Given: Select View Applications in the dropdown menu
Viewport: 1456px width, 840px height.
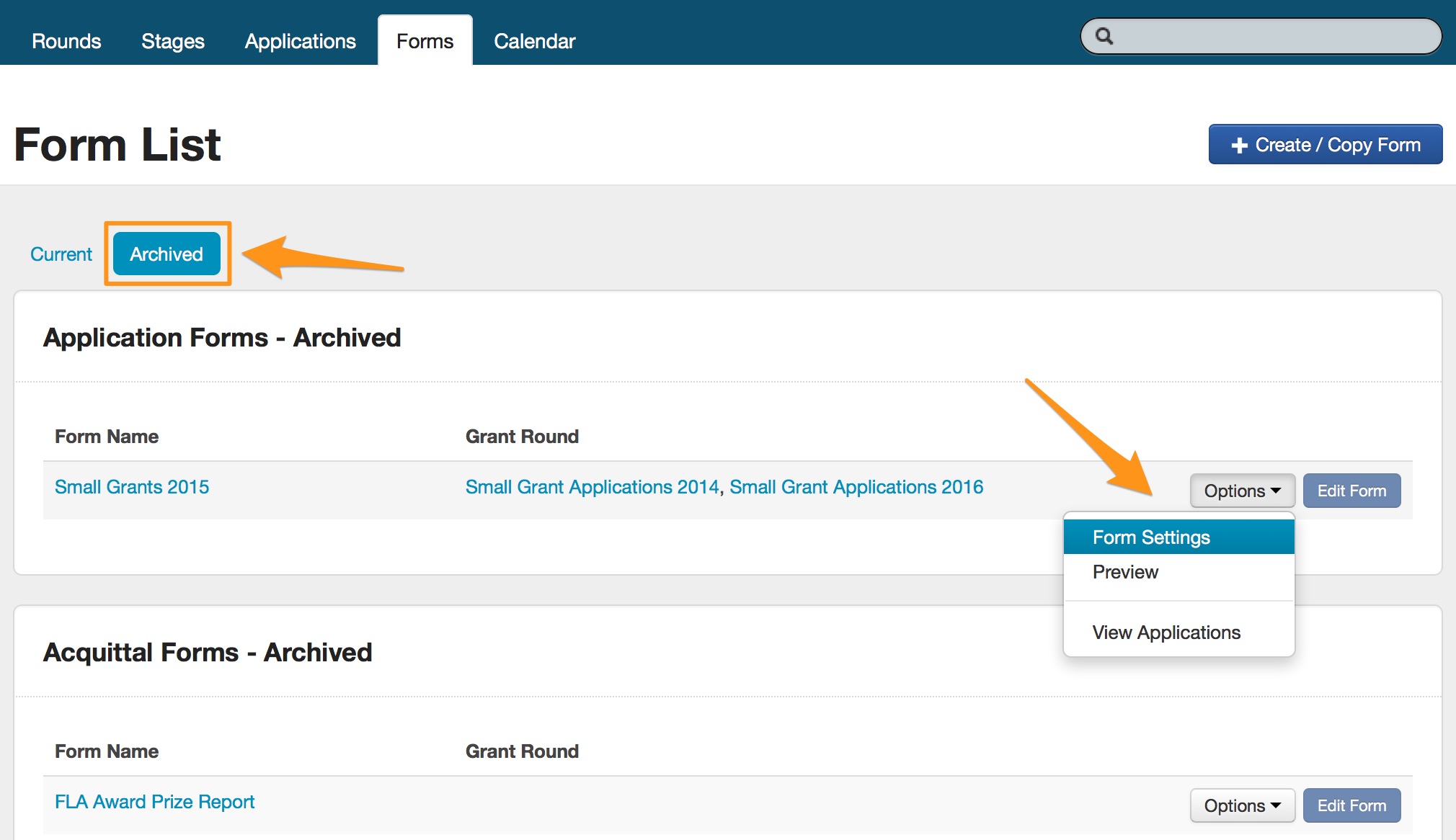Looking at the screenshot, I should (1166, 633).
